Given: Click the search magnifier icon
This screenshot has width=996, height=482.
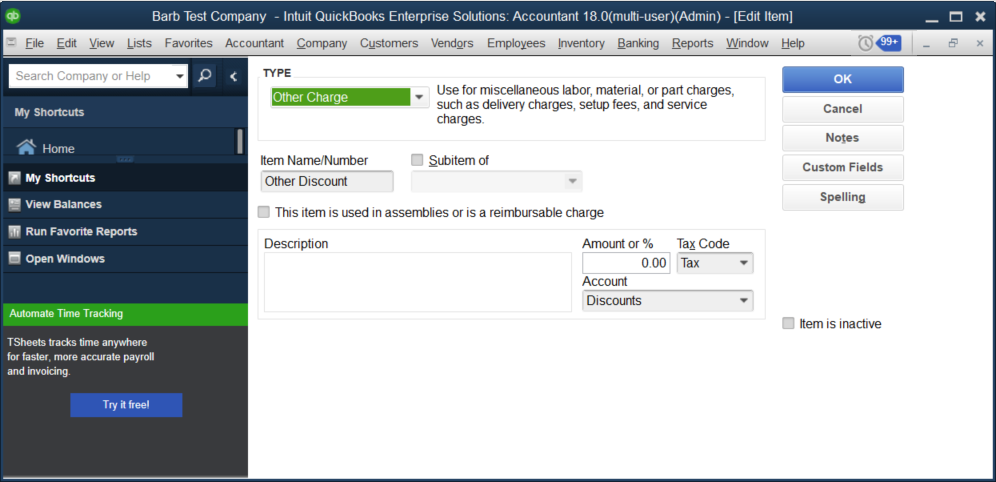Looking at the screenshot, I should click(205, 76).
